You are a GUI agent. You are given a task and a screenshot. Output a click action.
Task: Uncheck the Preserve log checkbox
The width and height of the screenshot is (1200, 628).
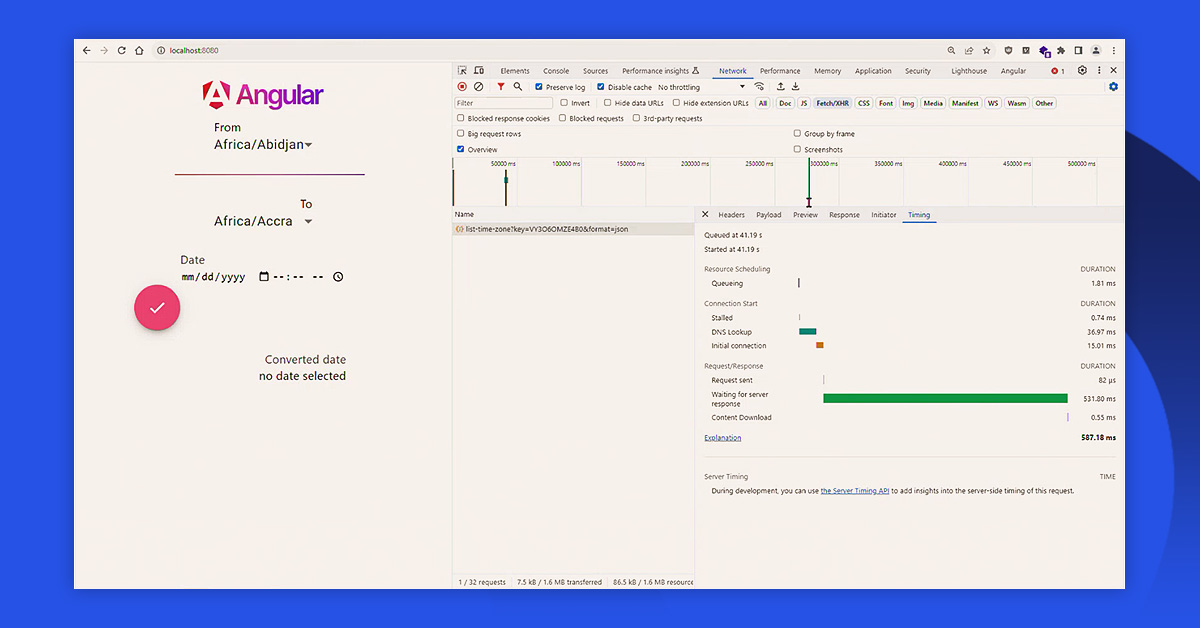pyautogui.click(x=539, y=87)
